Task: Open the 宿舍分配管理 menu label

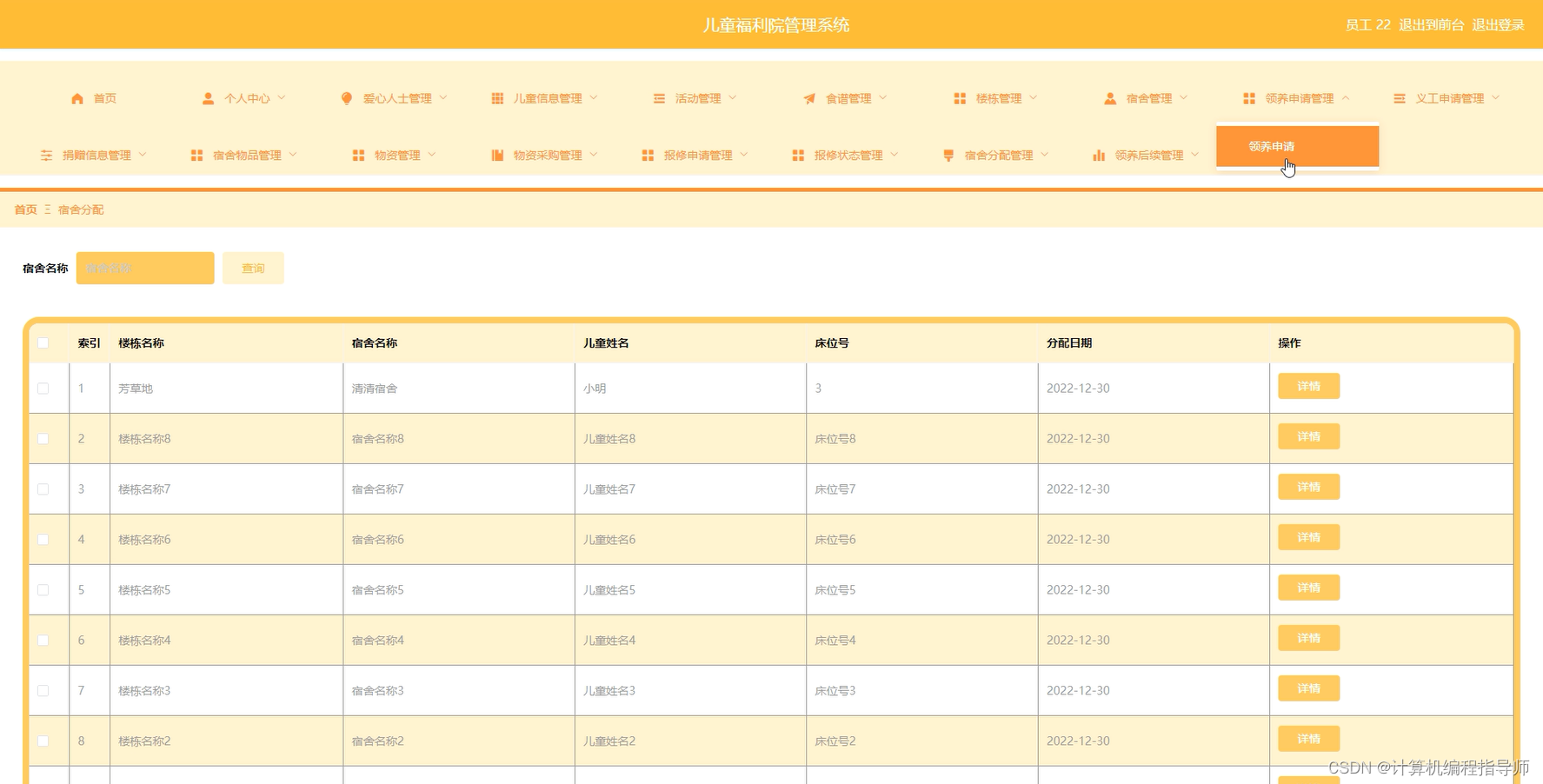Action: click(999, 155)
